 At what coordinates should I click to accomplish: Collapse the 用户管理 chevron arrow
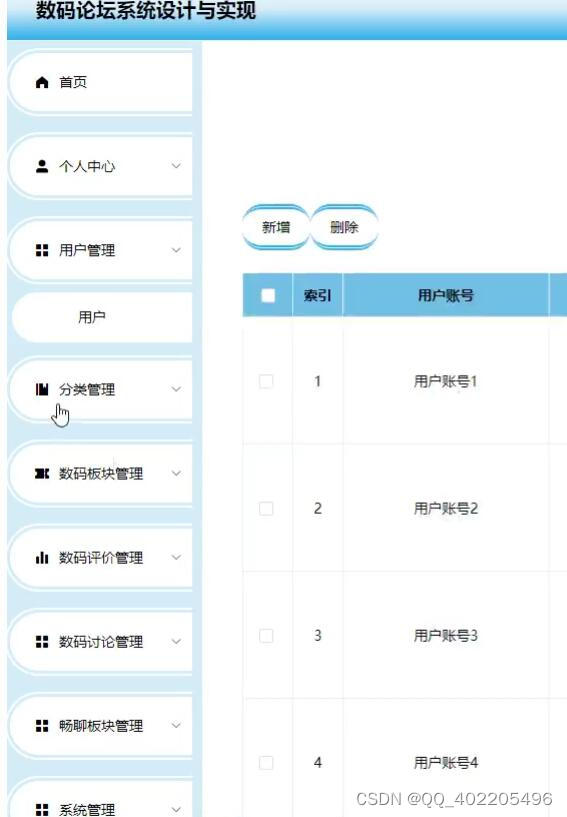tap(176, 250)
